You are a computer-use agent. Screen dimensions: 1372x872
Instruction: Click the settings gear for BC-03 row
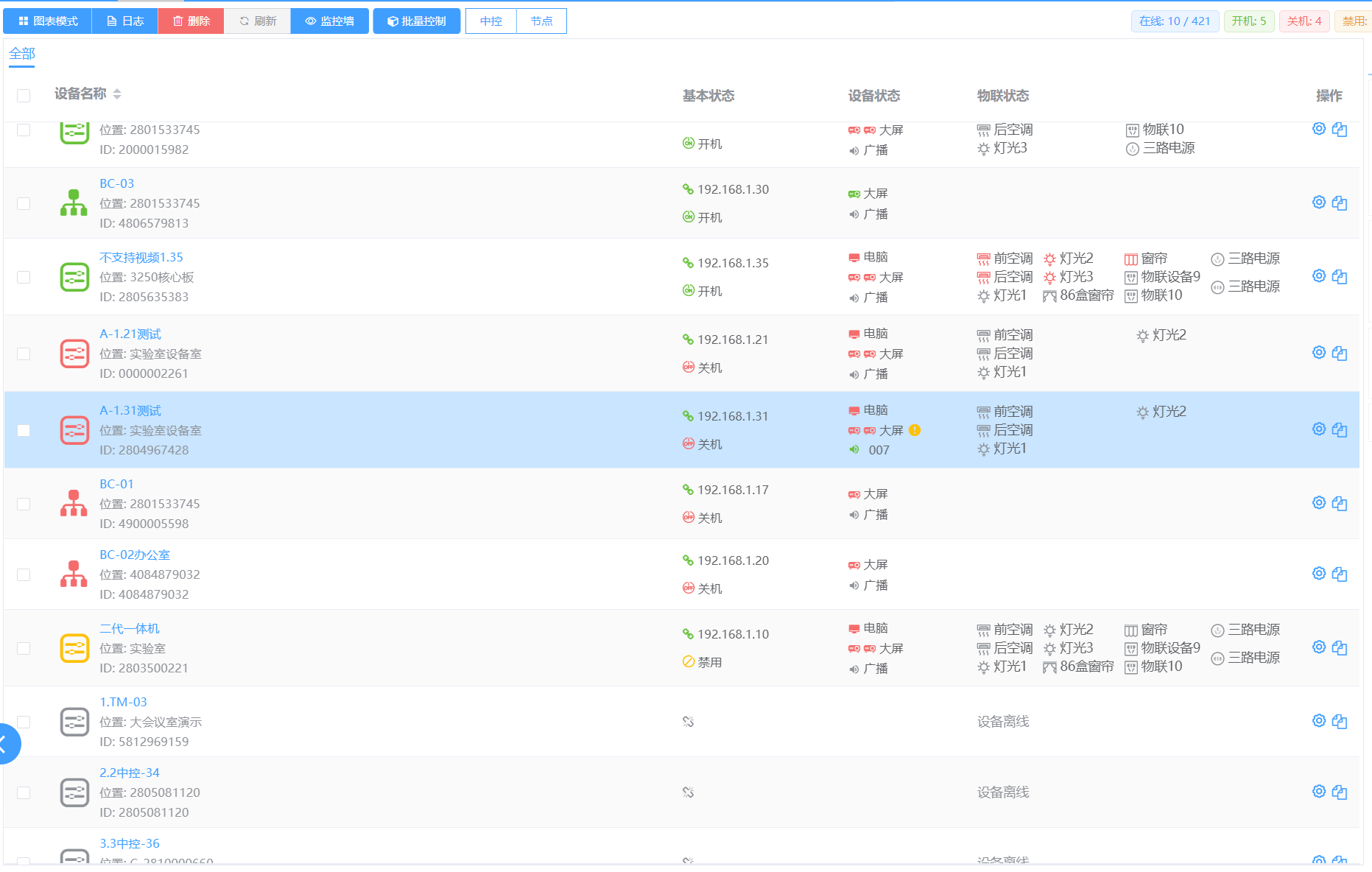point(1318,202)
